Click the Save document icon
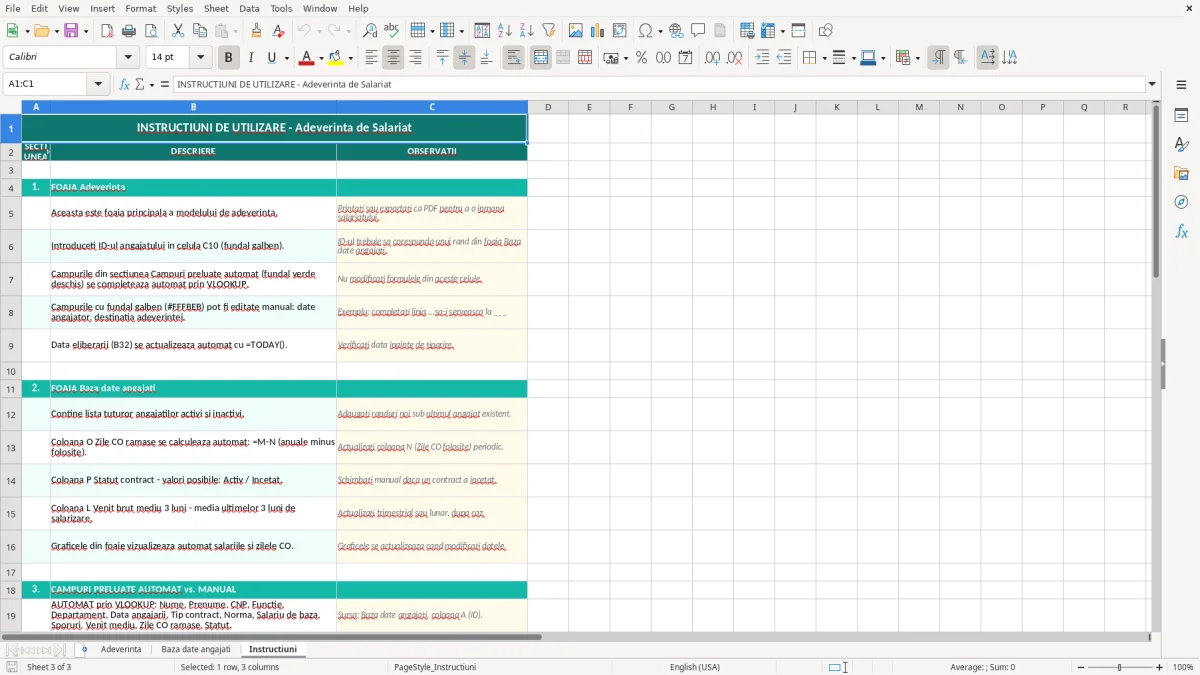Viewport: 1200px width, 675px height. [x=71, y=31]
